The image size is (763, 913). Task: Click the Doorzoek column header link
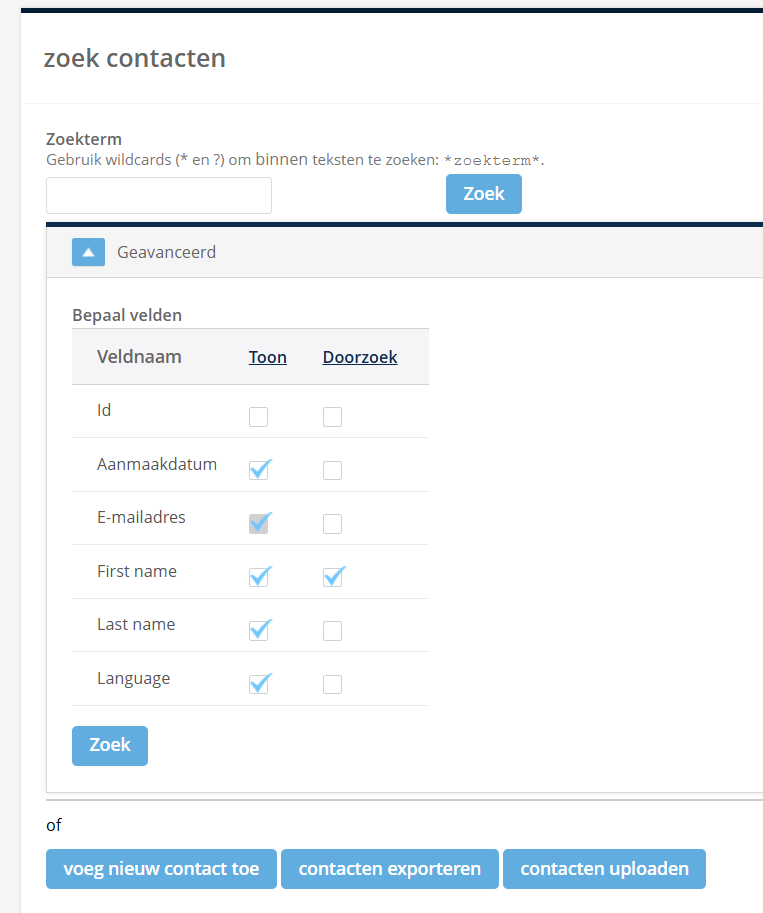point(360,357)
